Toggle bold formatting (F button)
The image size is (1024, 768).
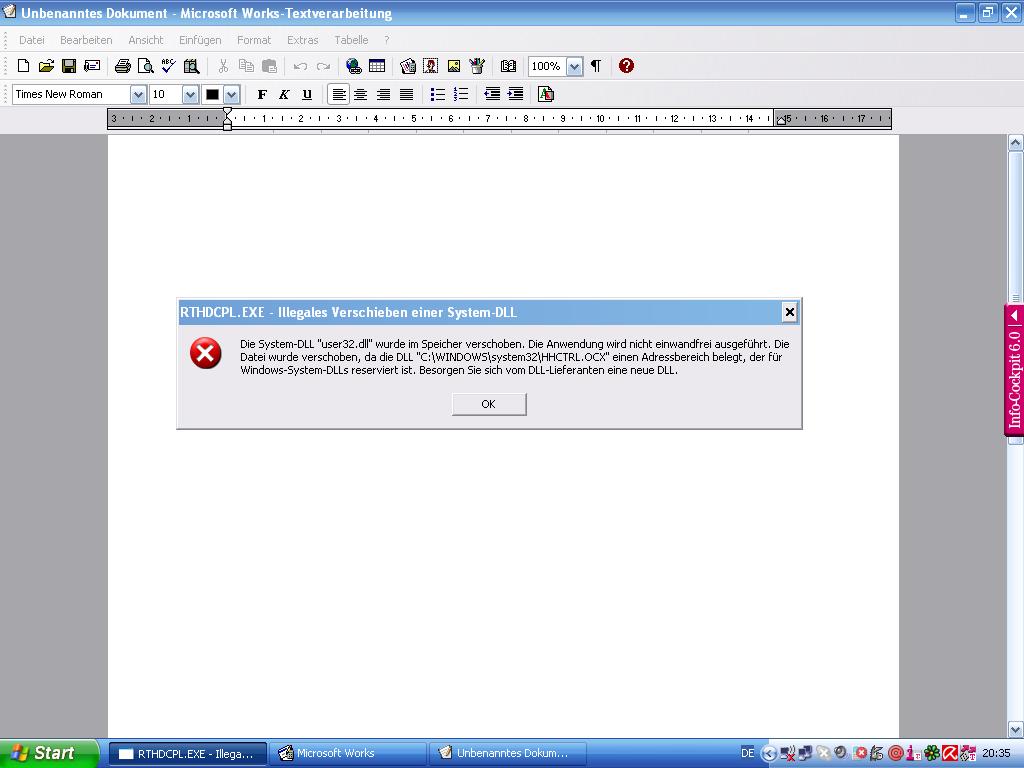pyautogui.click(x=262, y=94)
